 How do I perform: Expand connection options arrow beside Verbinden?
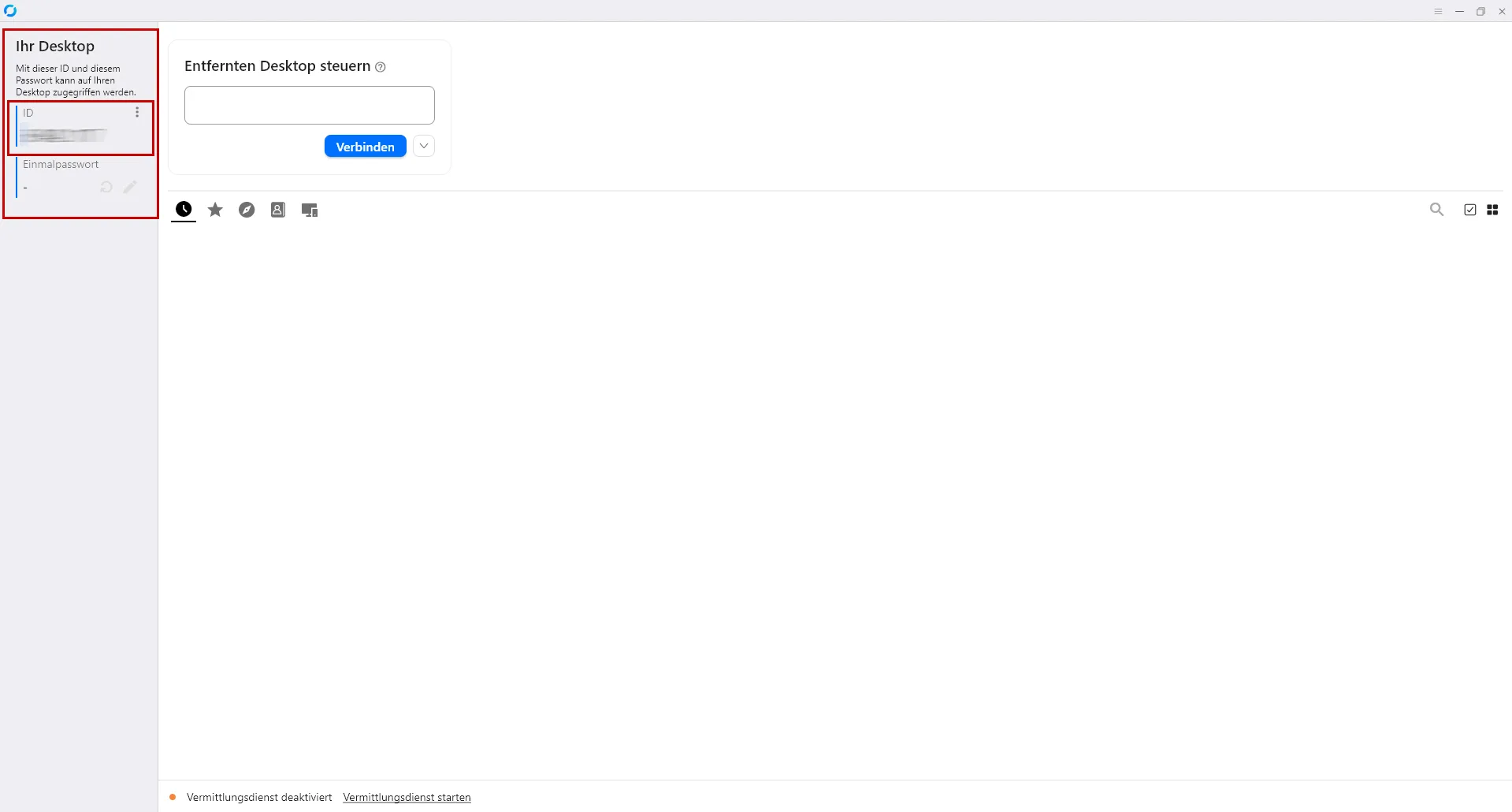tap(424, 146)
